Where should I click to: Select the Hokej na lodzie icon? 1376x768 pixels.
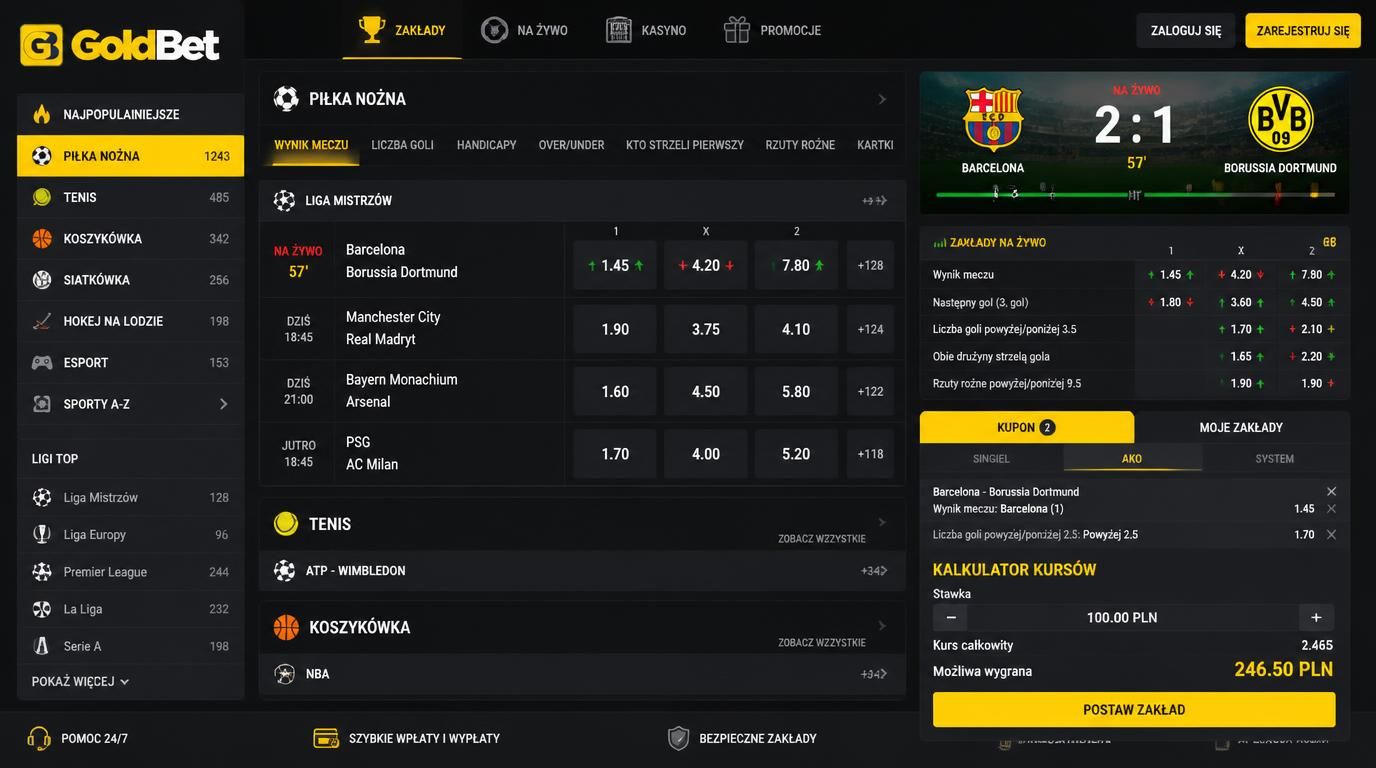pyautogui.click(x=41, y=321)
